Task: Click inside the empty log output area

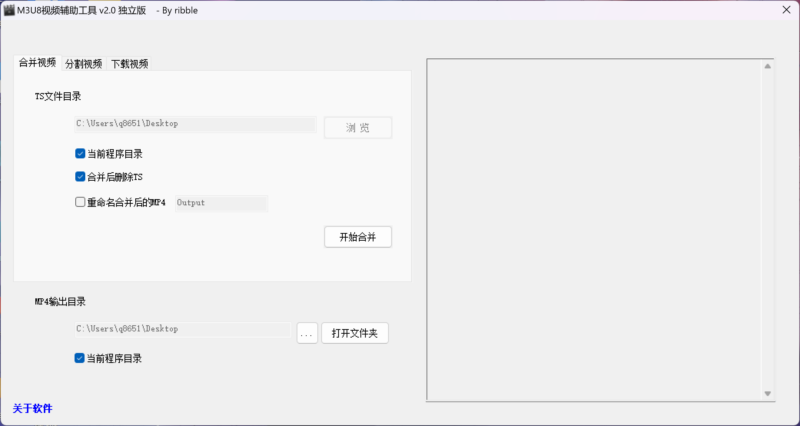Action: (x=595, y=230)
